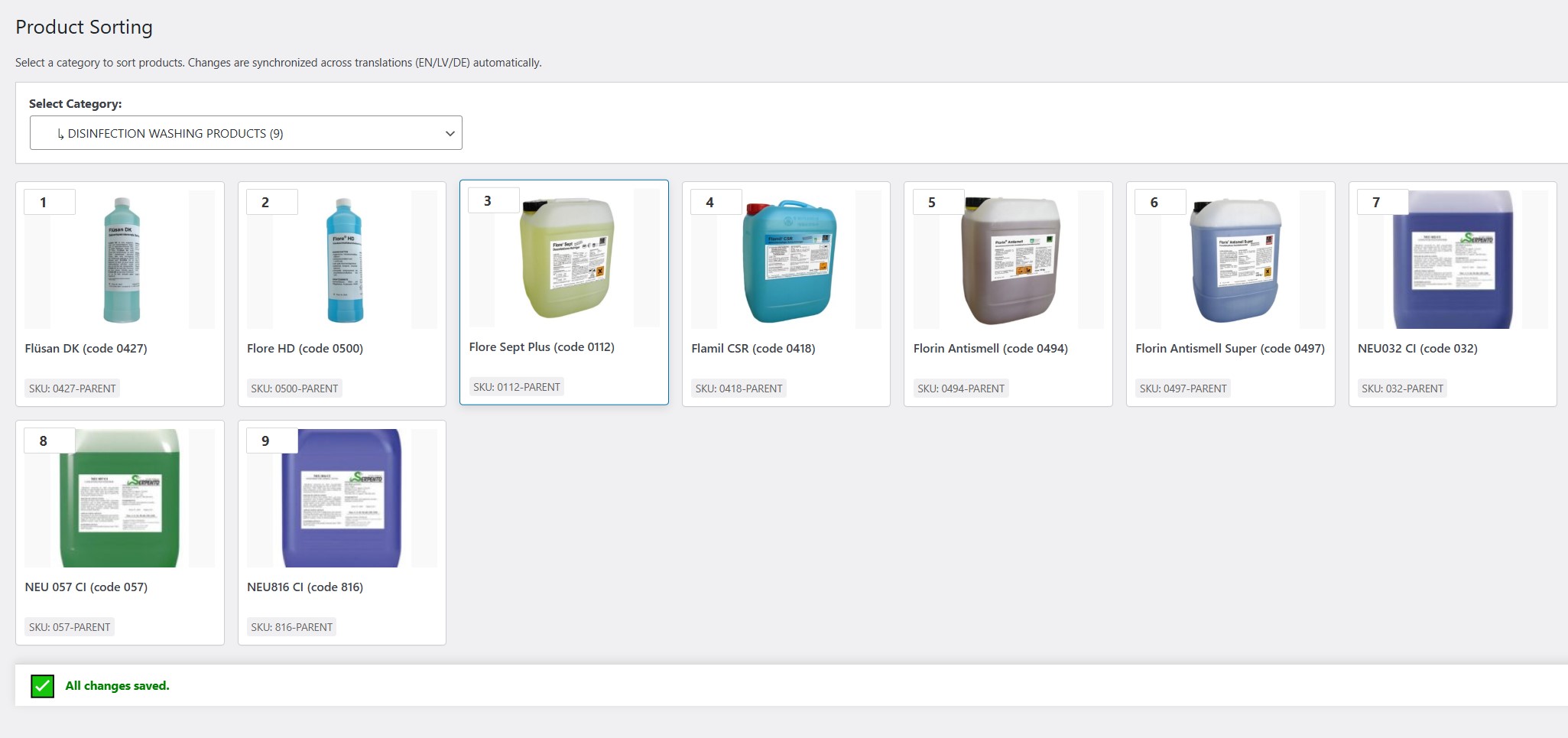Screen dimensions: 1568x738
Task: Click the brown Florin Antismell canister
Action: [1010, 260]
